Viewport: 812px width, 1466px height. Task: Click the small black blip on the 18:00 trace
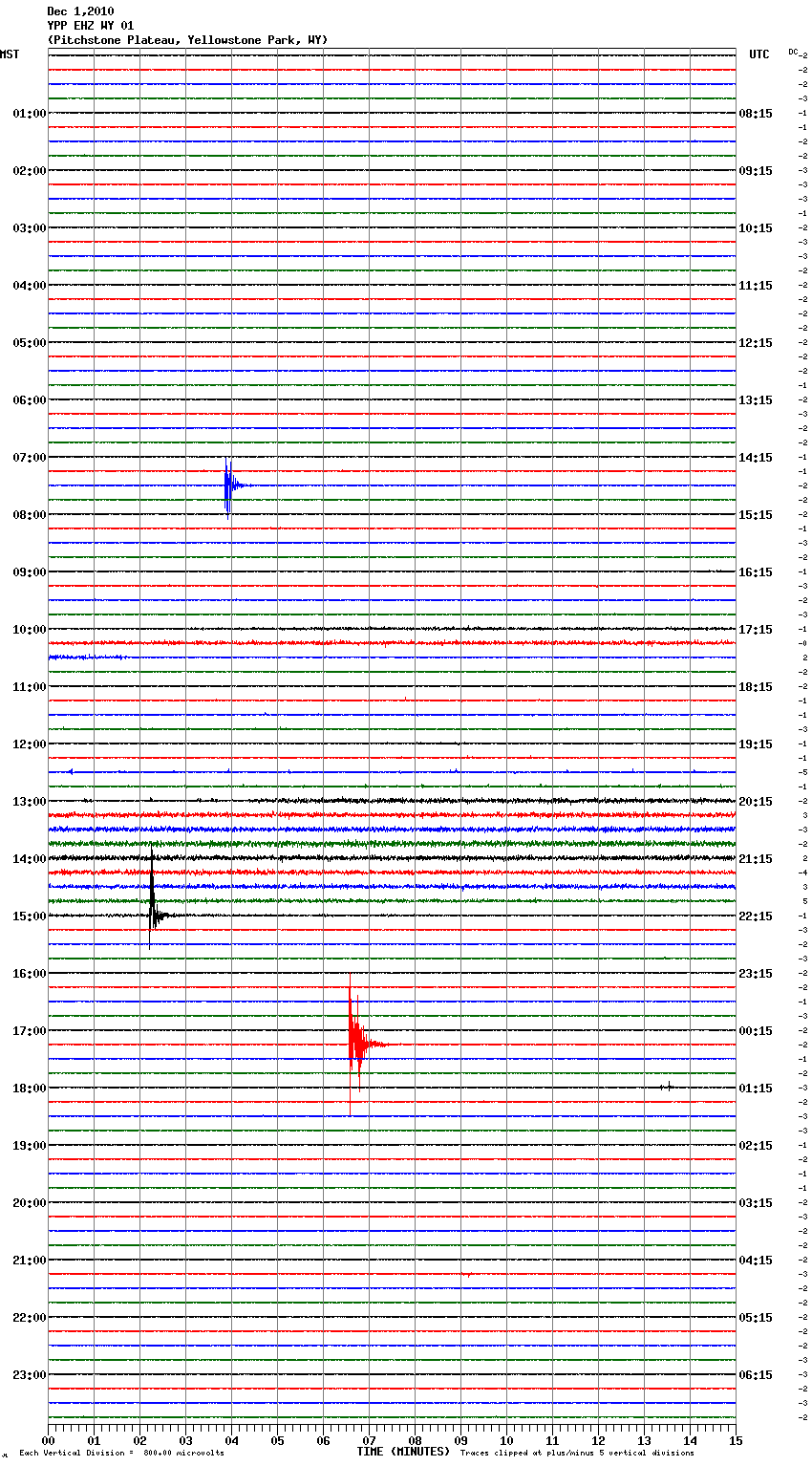point(669,1087)
